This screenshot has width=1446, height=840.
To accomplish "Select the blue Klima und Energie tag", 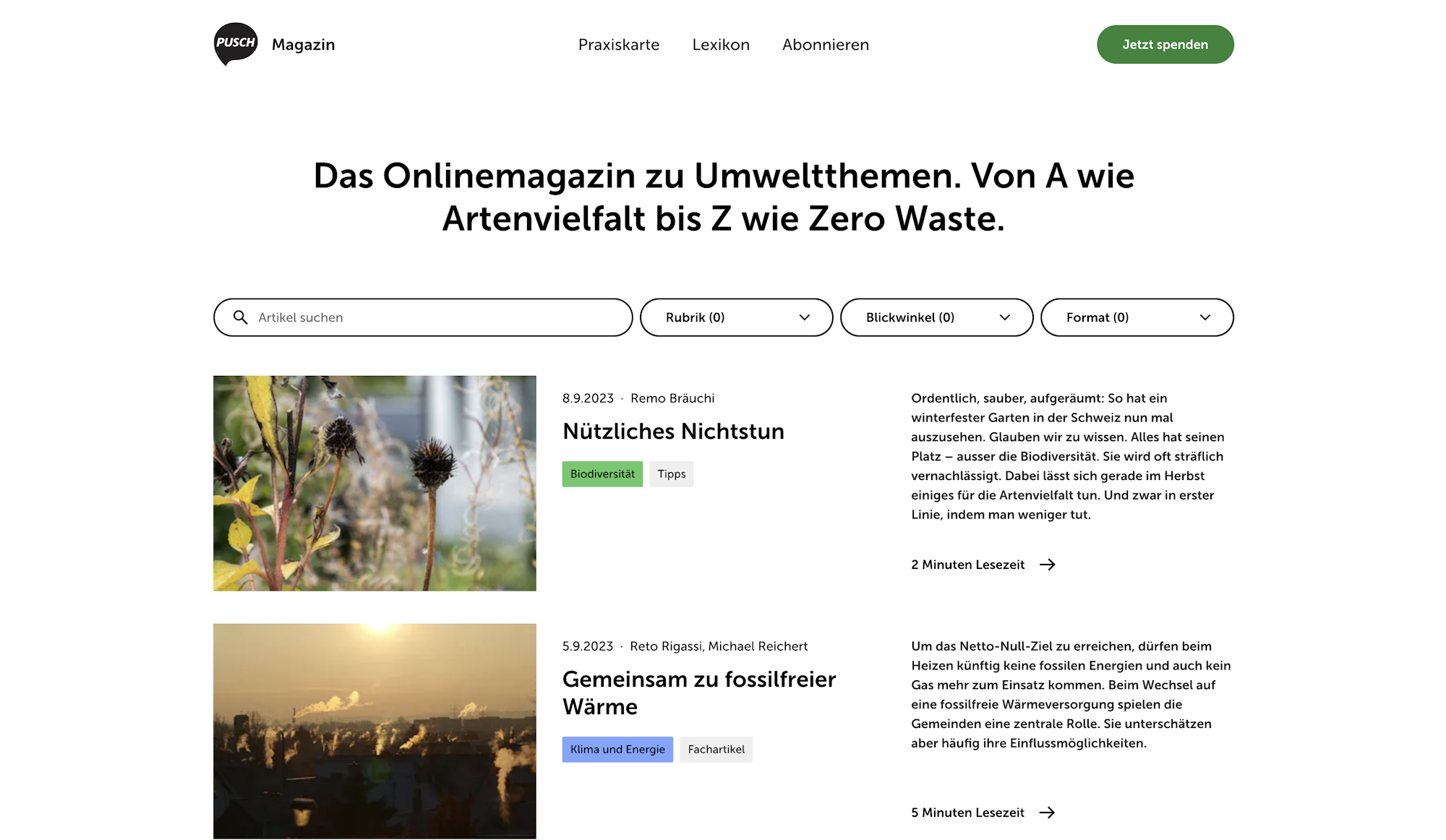I will point(617,750).
